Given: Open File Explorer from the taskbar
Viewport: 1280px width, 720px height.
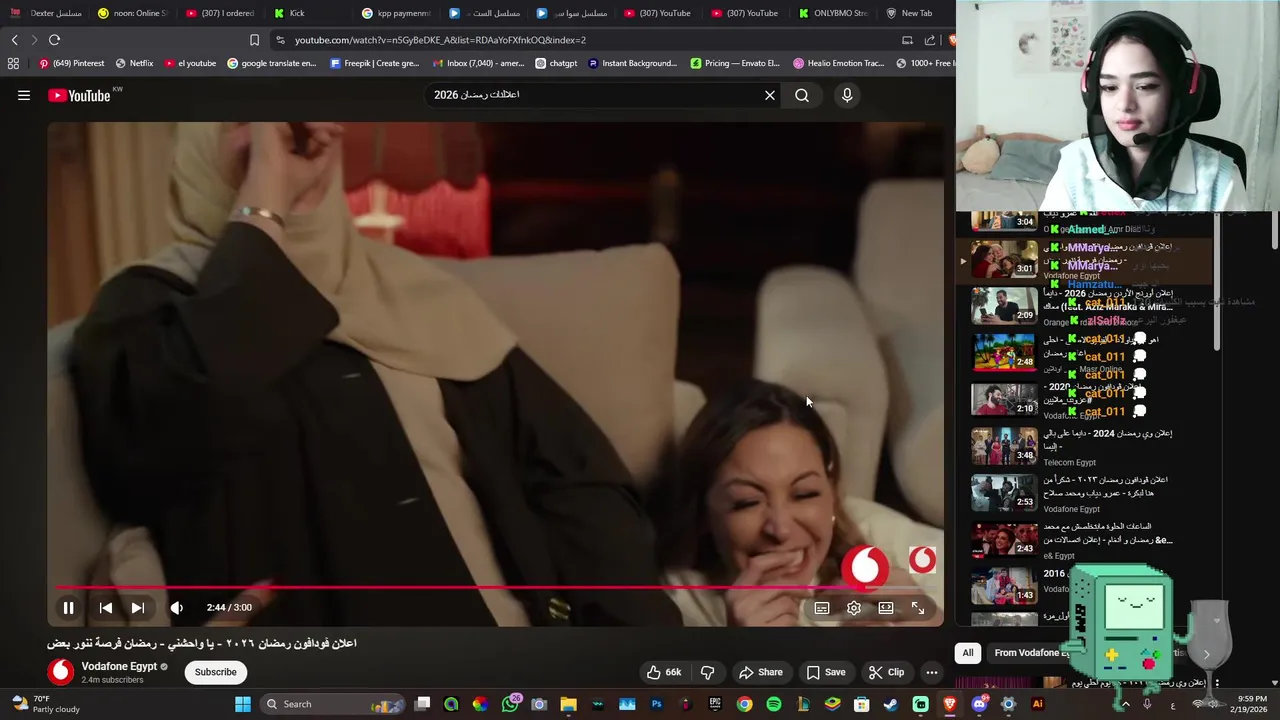Looking at the screenshot, I should click(568, 704).
